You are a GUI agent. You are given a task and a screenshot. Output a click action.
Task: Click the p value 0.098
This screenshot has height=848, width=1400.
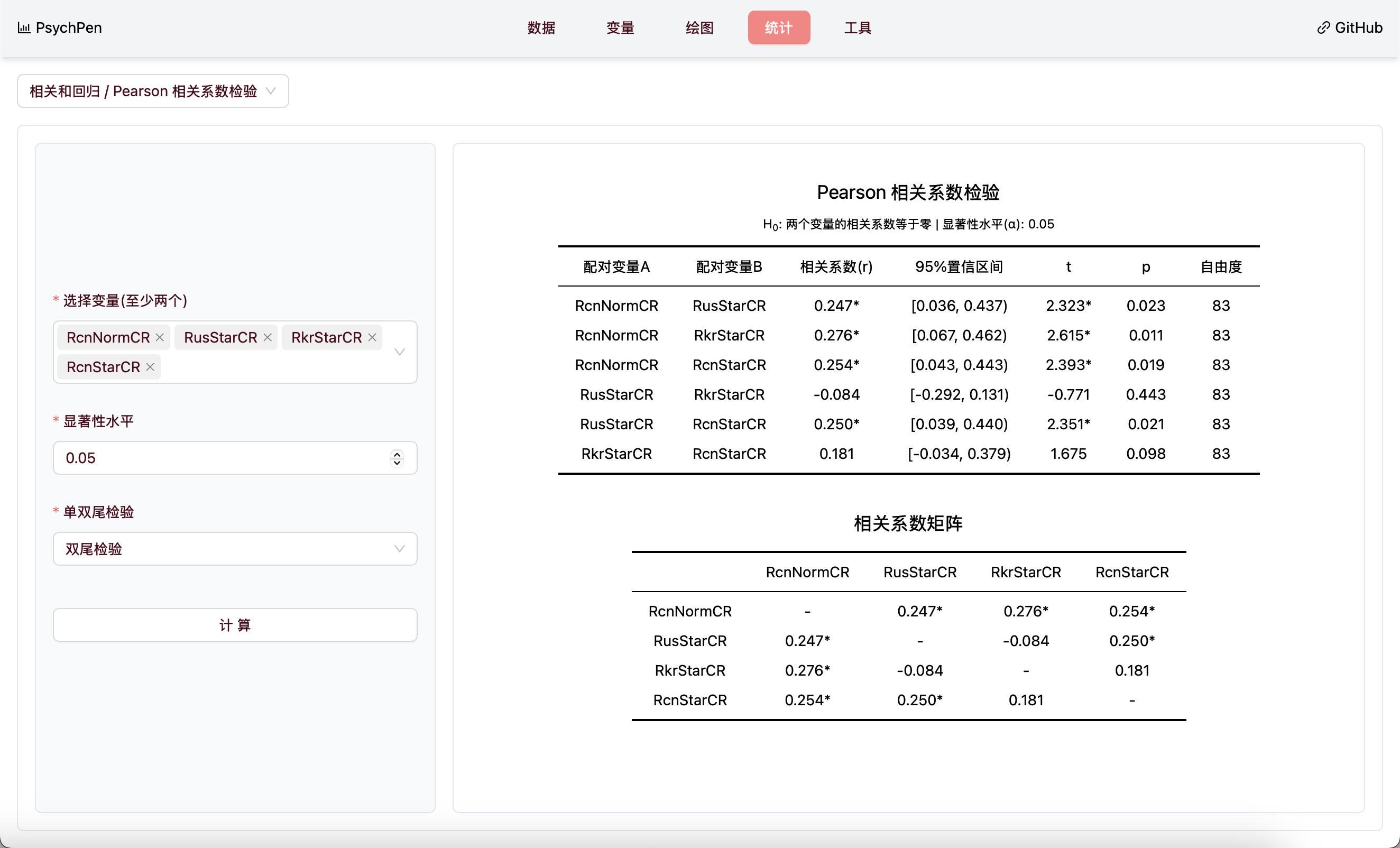(x=1146, y=453)
